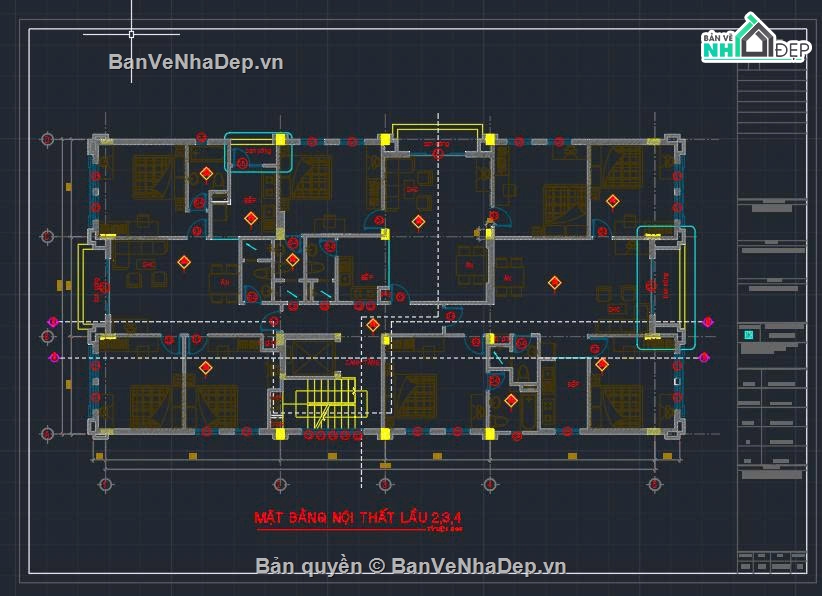Click the cyan square icon in title block

click(x=746, y=334)
